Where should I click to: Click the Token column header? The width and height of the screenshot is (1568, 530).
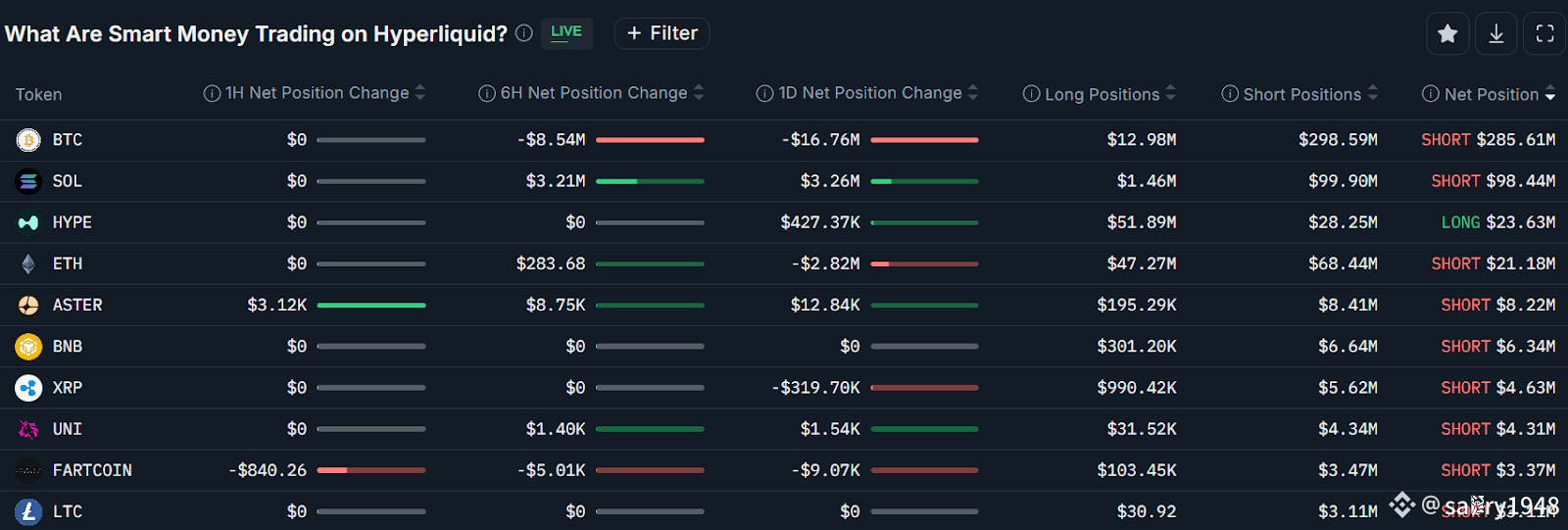(38, 95)
